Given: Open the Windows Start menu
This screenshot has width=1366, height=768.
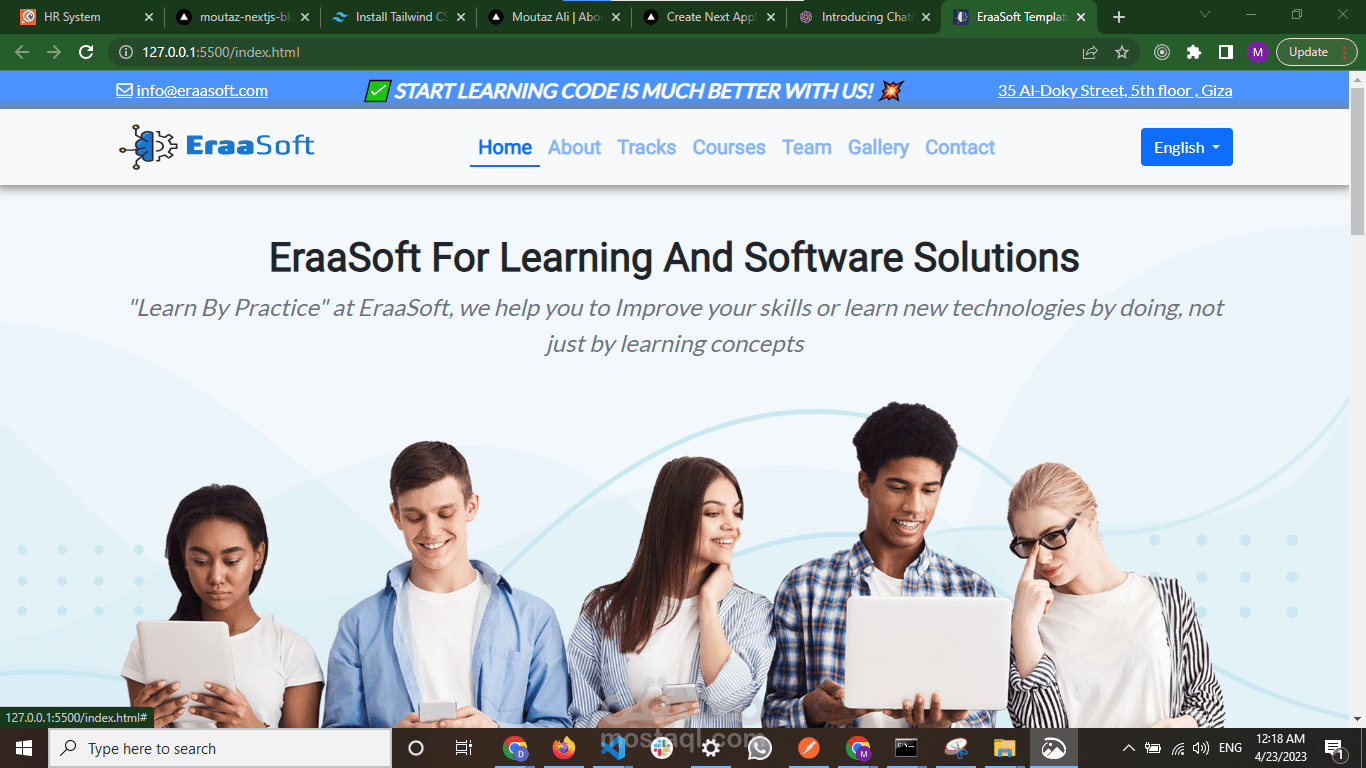Looking at the screenshot, I should click(x=24, y=748).
